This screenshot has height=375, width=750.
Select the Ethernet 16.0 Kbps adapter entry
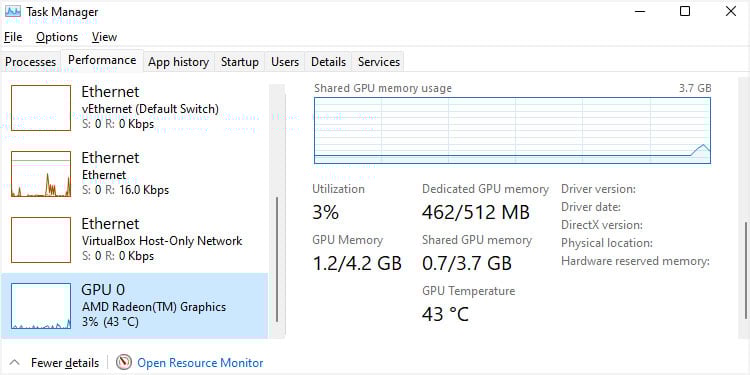[x=134, y=174]
